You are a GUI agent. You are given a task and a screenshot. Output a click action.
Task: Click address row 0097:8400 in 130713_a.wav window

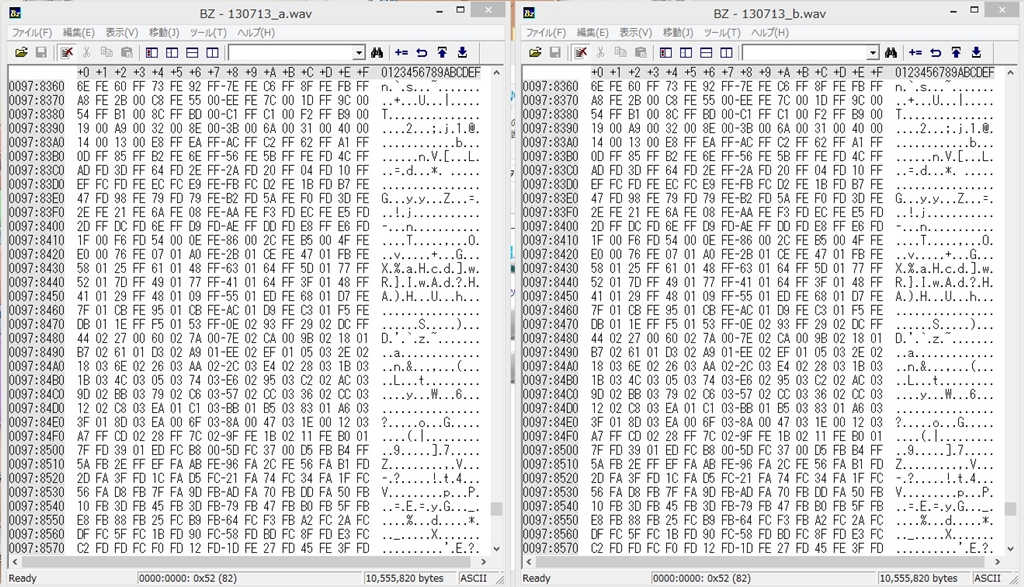(37, 226)
